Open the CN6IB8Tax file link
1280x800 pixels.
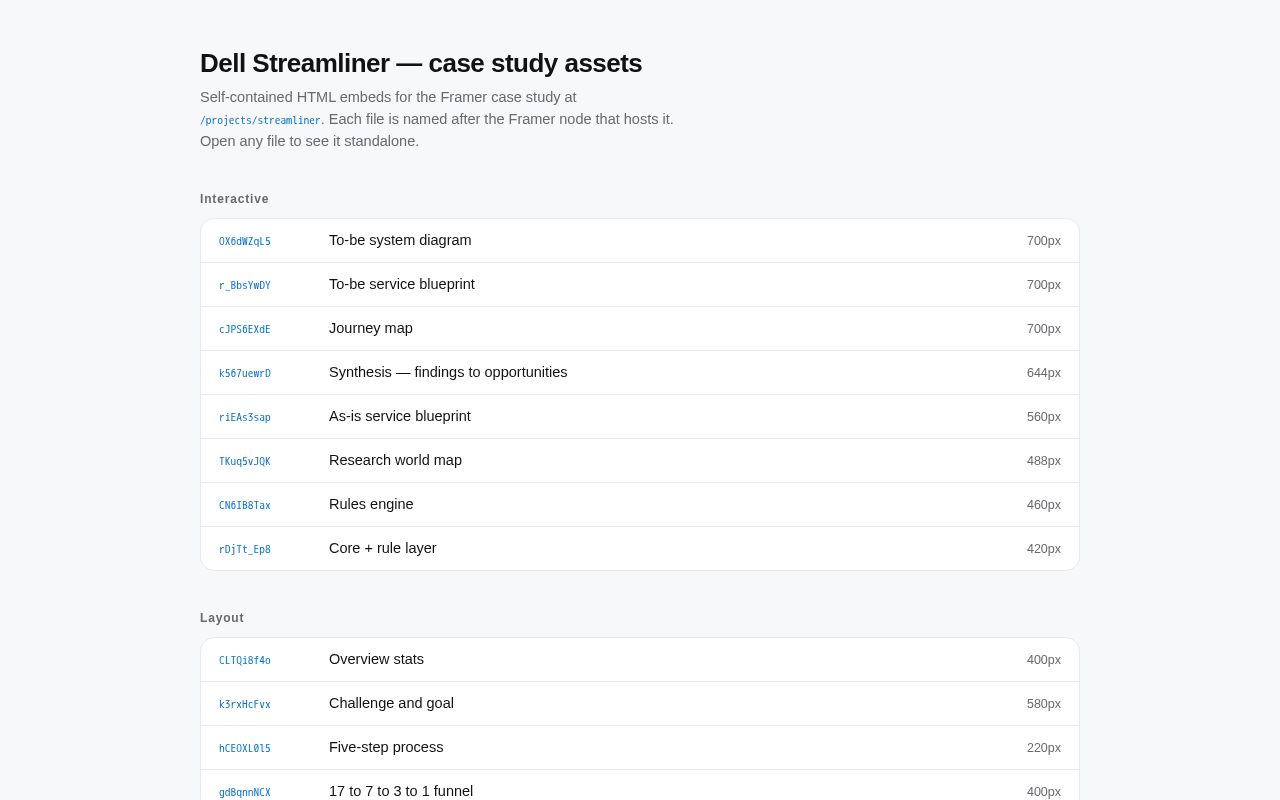point(245,505)
